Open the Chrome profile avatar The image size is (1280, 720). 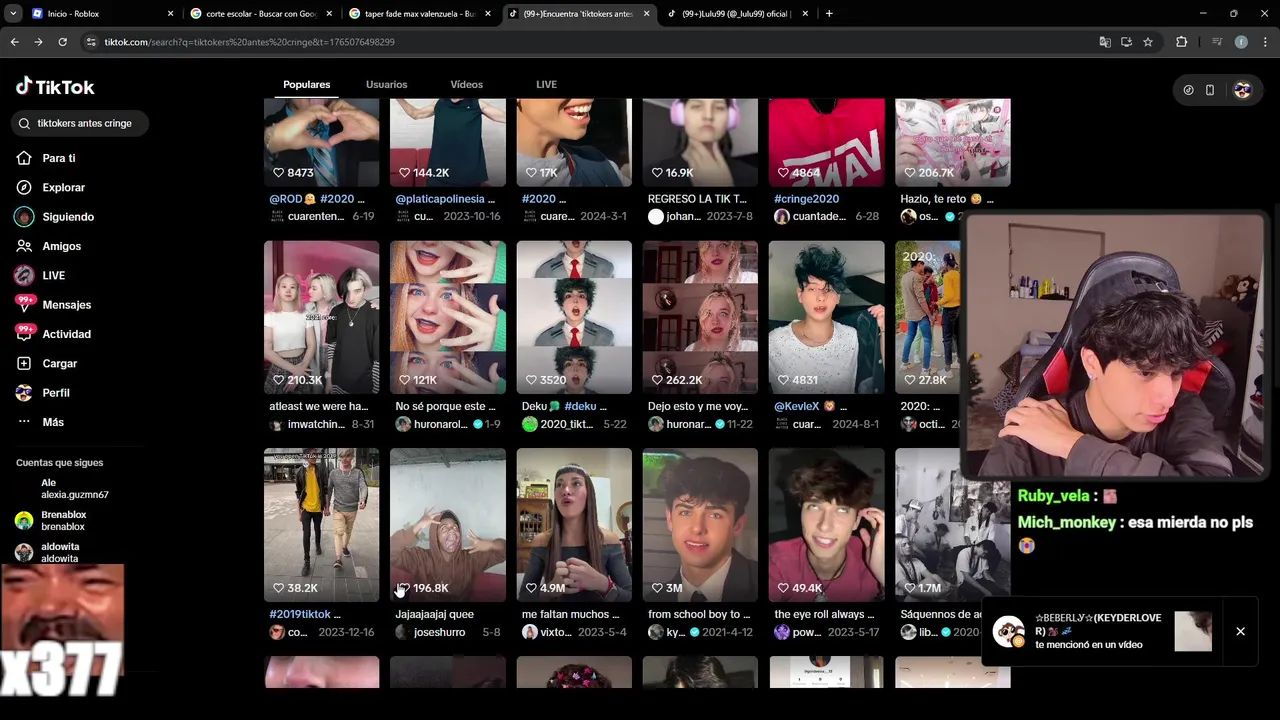coord(1241,42)
